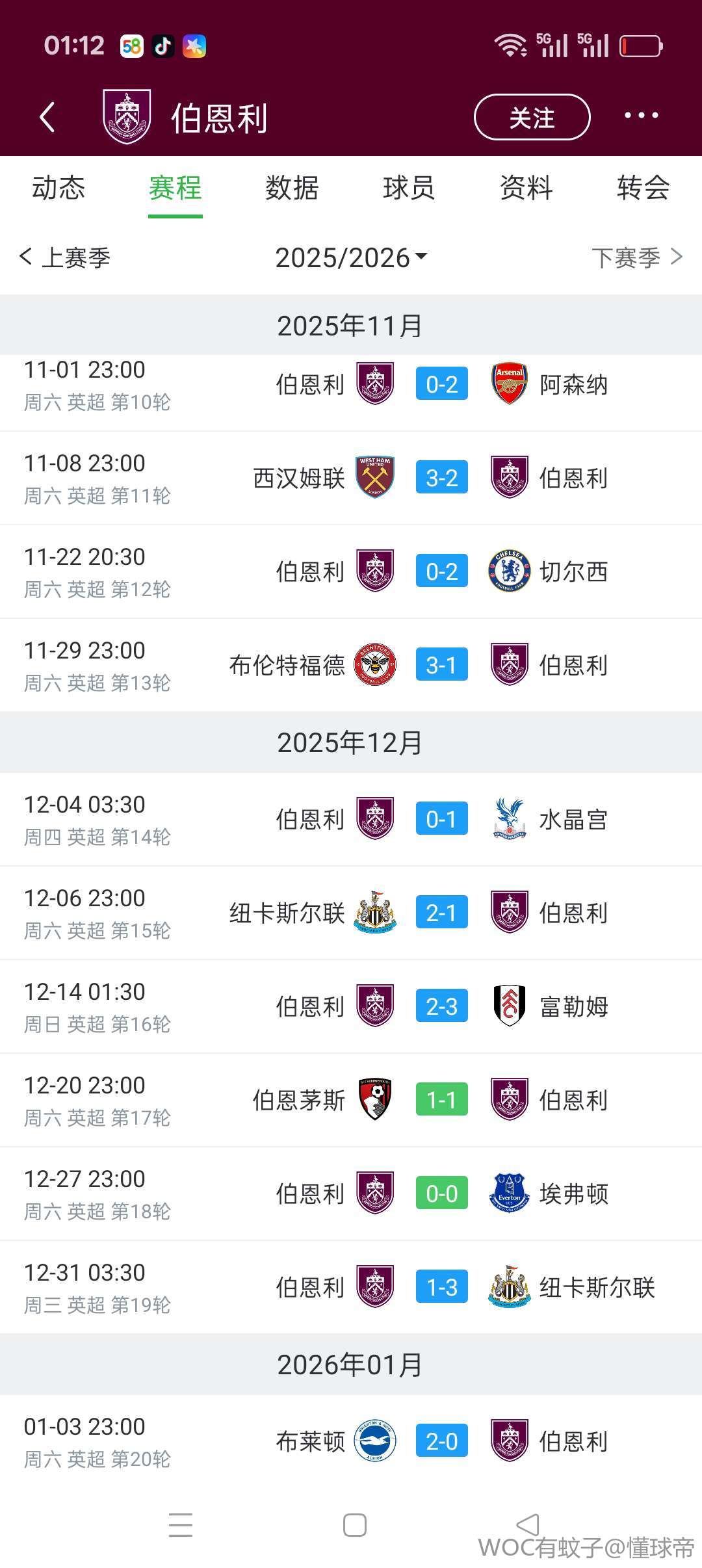702x1568 pixels.
Task: Expand the 2025/2026 season dropdown
Action: (351, 257)
